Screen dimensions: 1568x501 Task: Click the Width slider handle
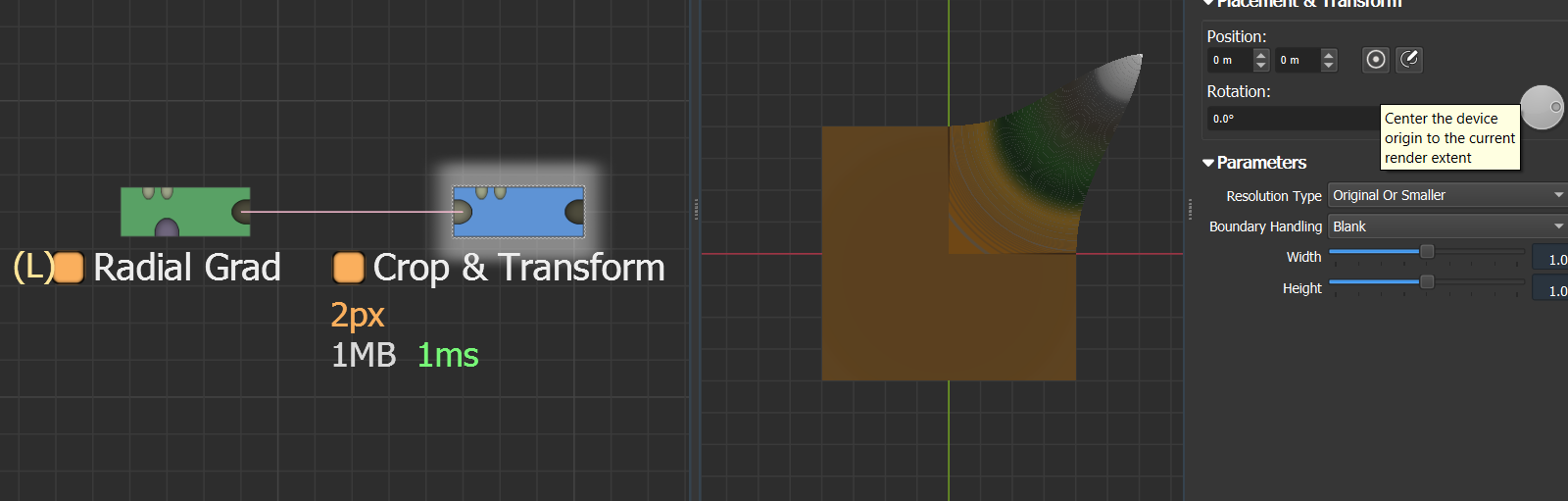(x=1427, y=252)
